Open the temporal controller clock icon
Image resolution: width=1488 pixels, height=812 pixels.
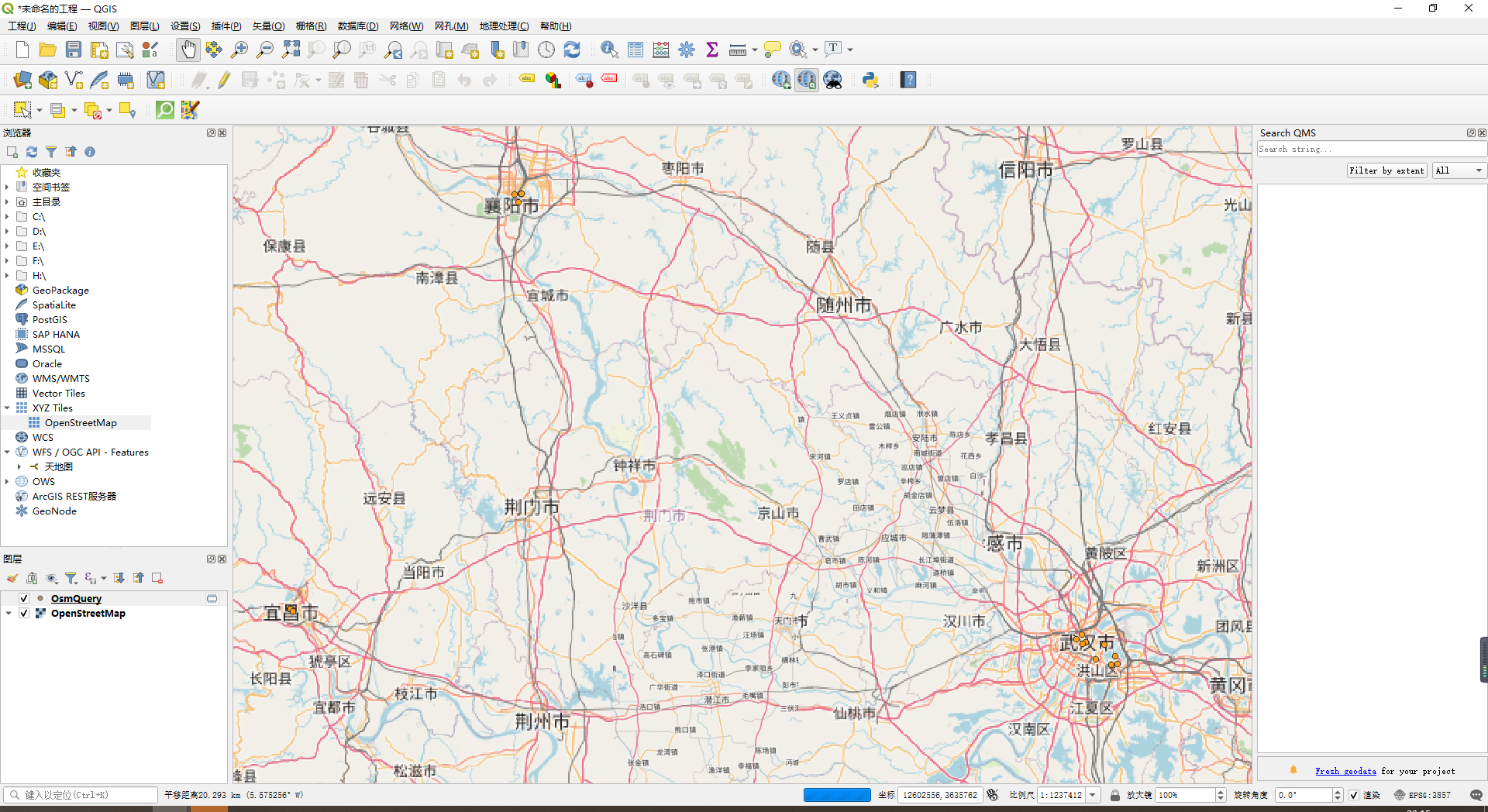(546, 50)
